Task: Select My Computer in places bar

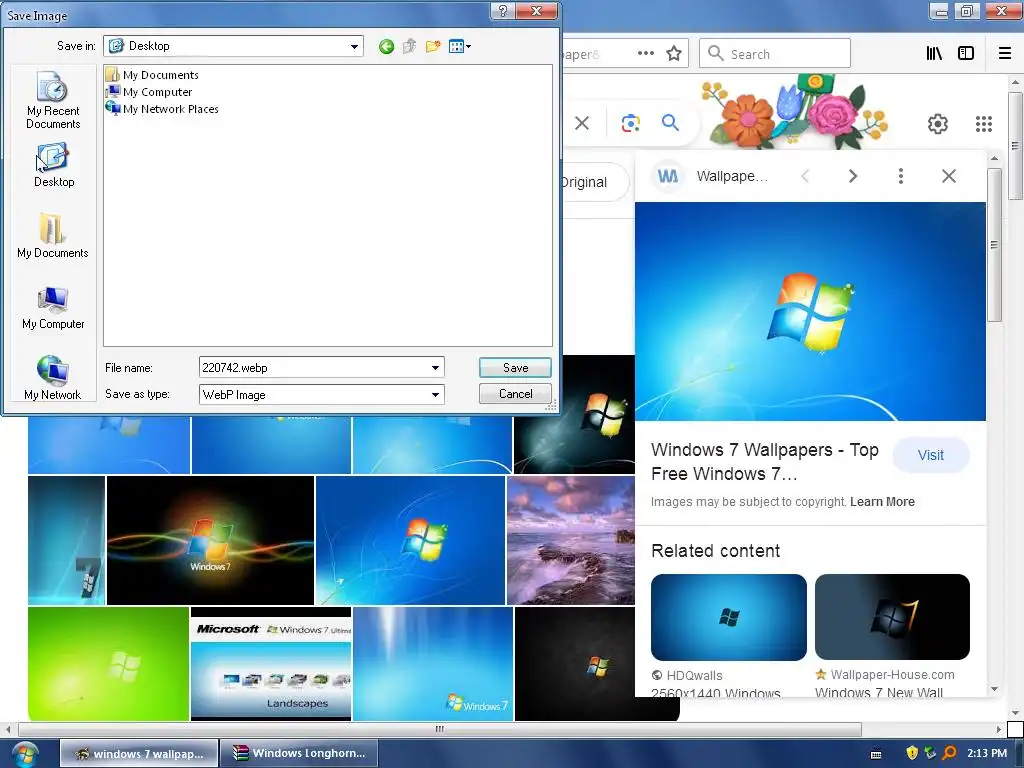Action: pos(53,308)
